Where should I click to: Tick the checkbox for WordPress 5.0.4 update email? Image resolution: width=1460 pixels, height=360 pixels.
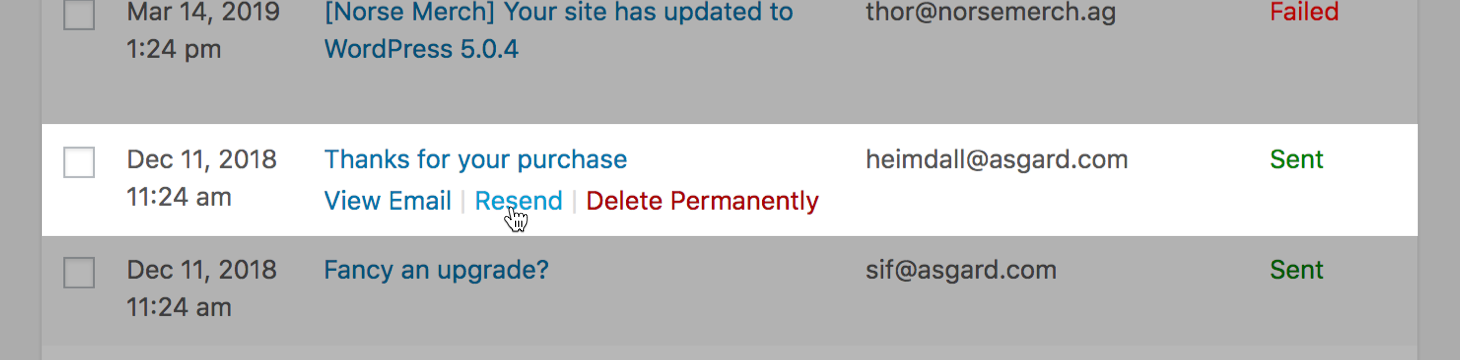coord(79,14)
